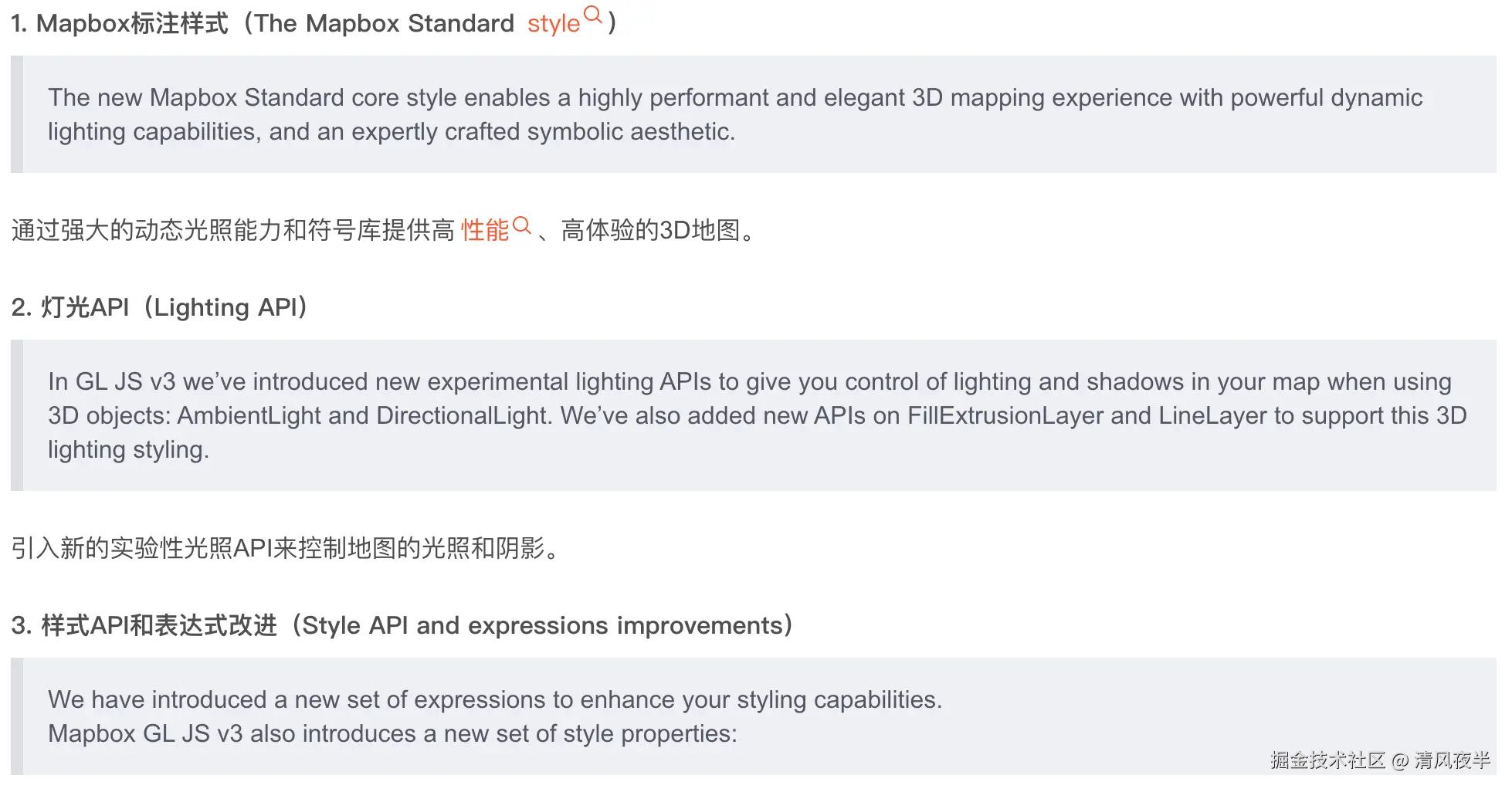Open the orange "性能" keyword link
The width and height of the screenshot is (1512, 792).
pyautogui.click(x=485, y=230)
